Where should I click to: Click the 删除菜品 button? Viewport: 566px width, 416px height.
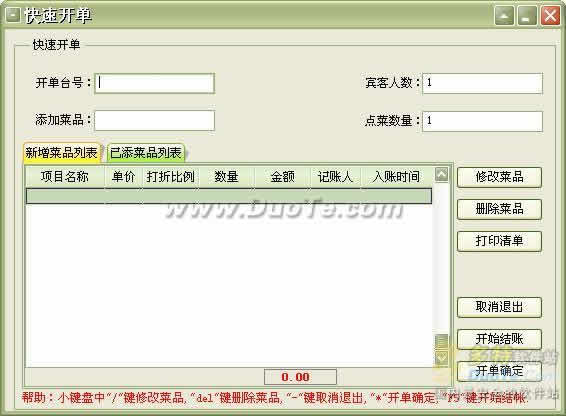[499, 209]
